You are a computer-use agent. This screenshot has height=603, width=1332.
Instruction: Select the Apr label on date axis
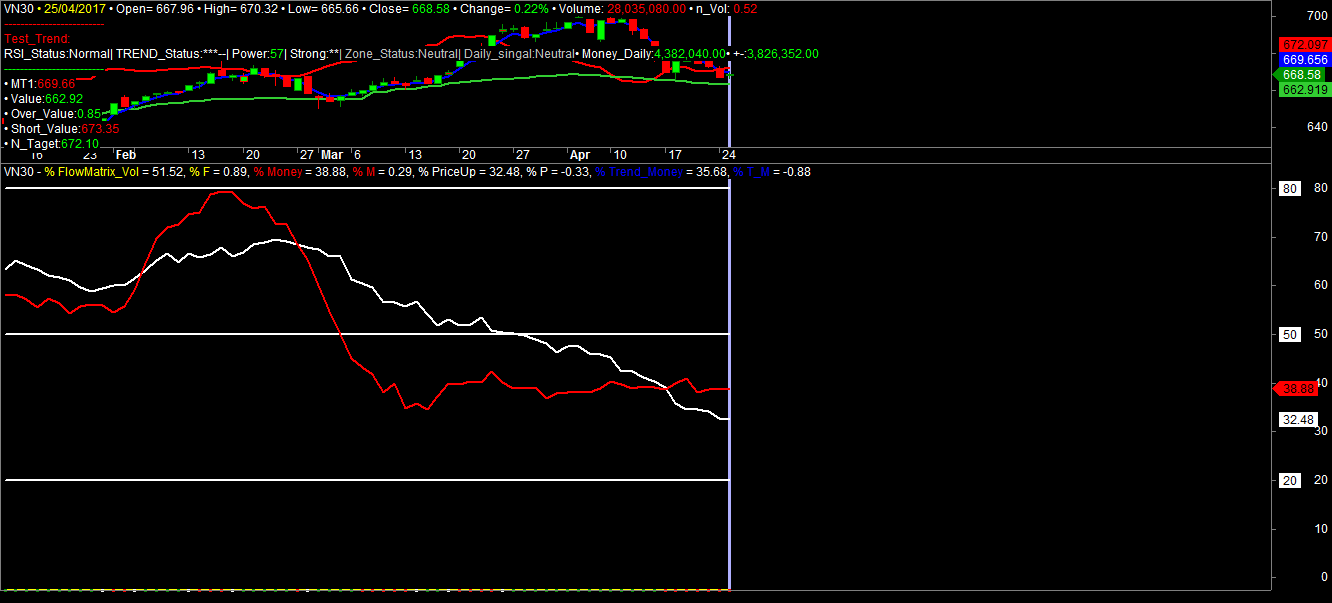tap(580, 155)
